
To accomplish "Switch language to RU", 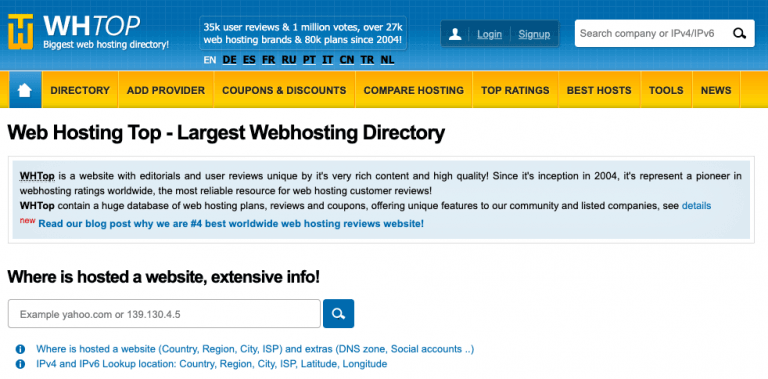I will tap(289, 60).
